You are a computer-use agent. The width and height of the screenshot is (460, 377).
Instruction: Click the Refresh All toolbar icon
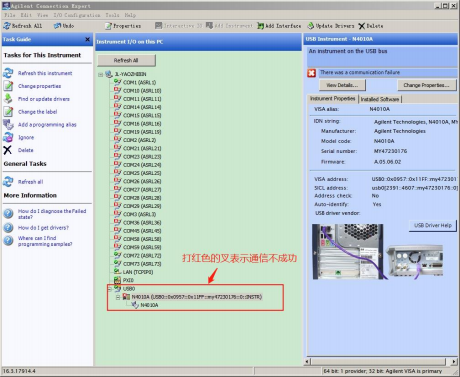(x=7, y=26)
